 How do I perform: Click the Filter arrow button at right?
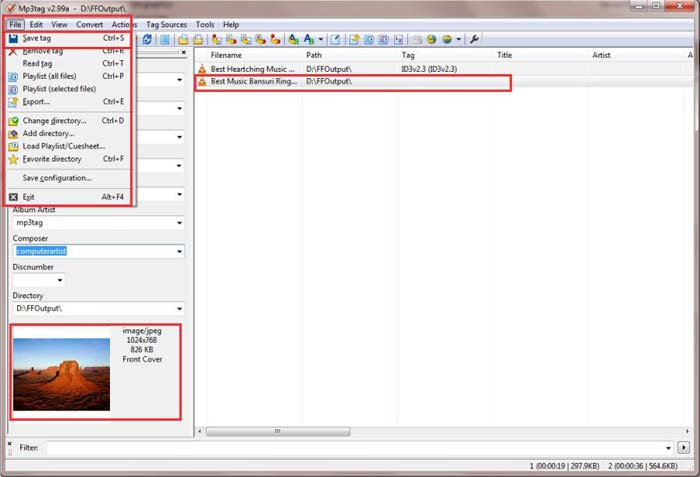point(683,448)
